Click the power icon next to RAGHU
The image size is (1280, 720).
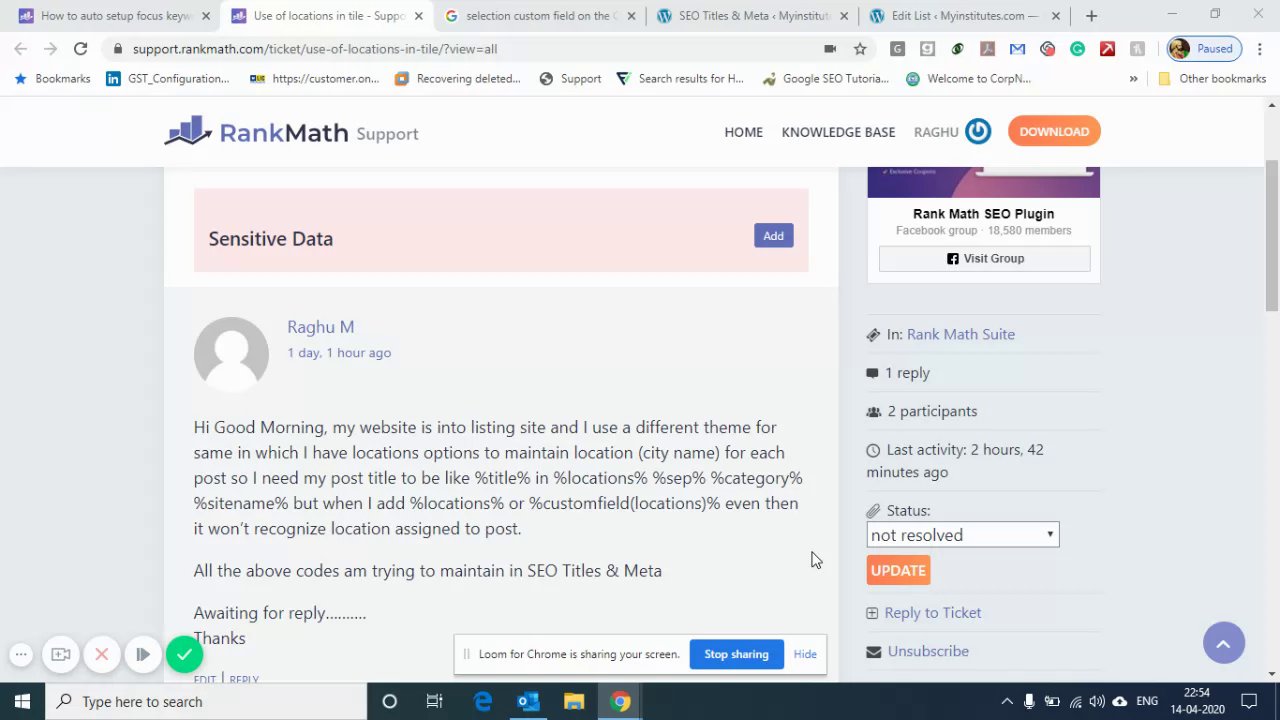[978, 131]
